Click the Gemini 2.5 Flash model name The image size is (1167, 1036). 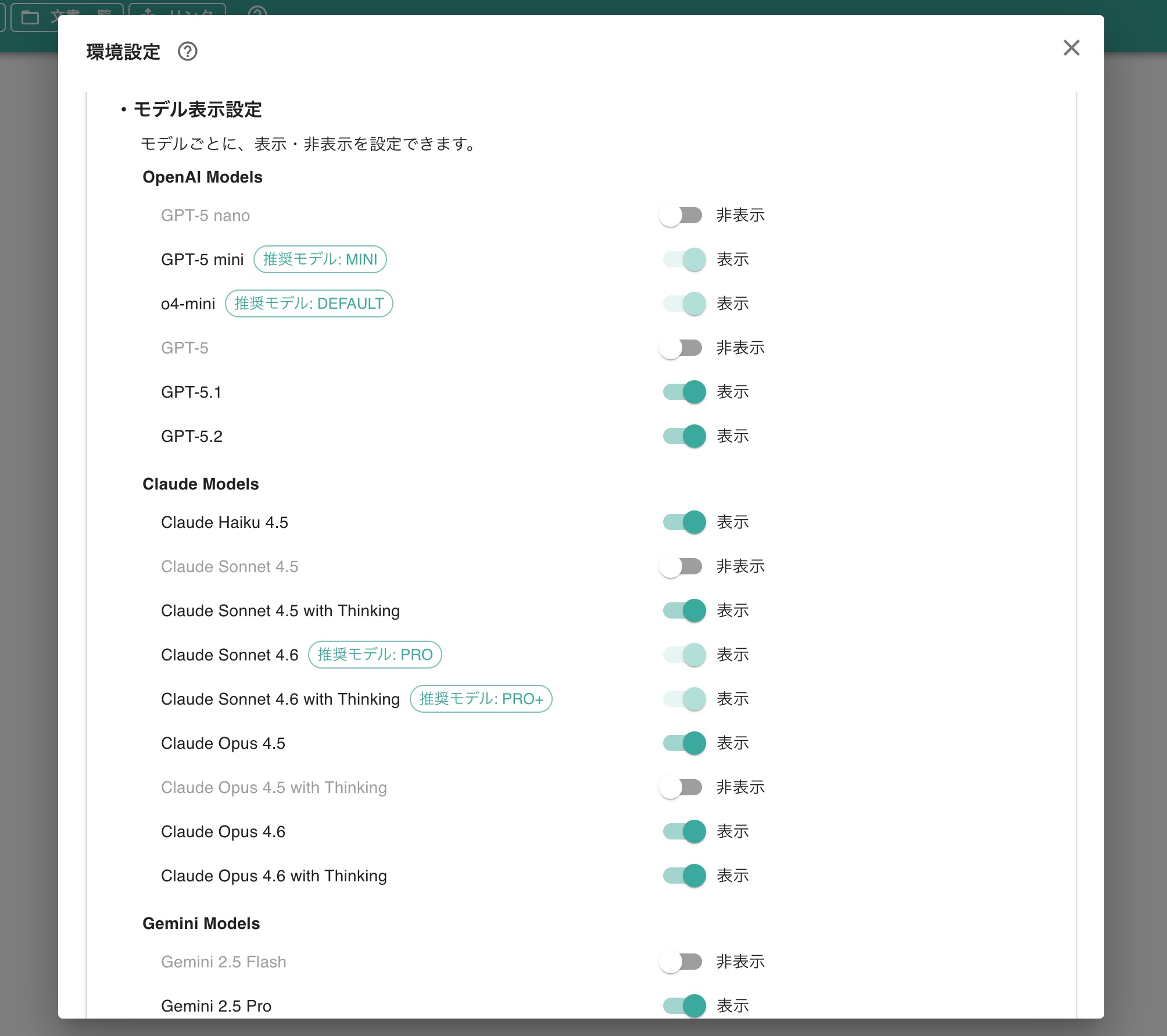tap(224, 962)
